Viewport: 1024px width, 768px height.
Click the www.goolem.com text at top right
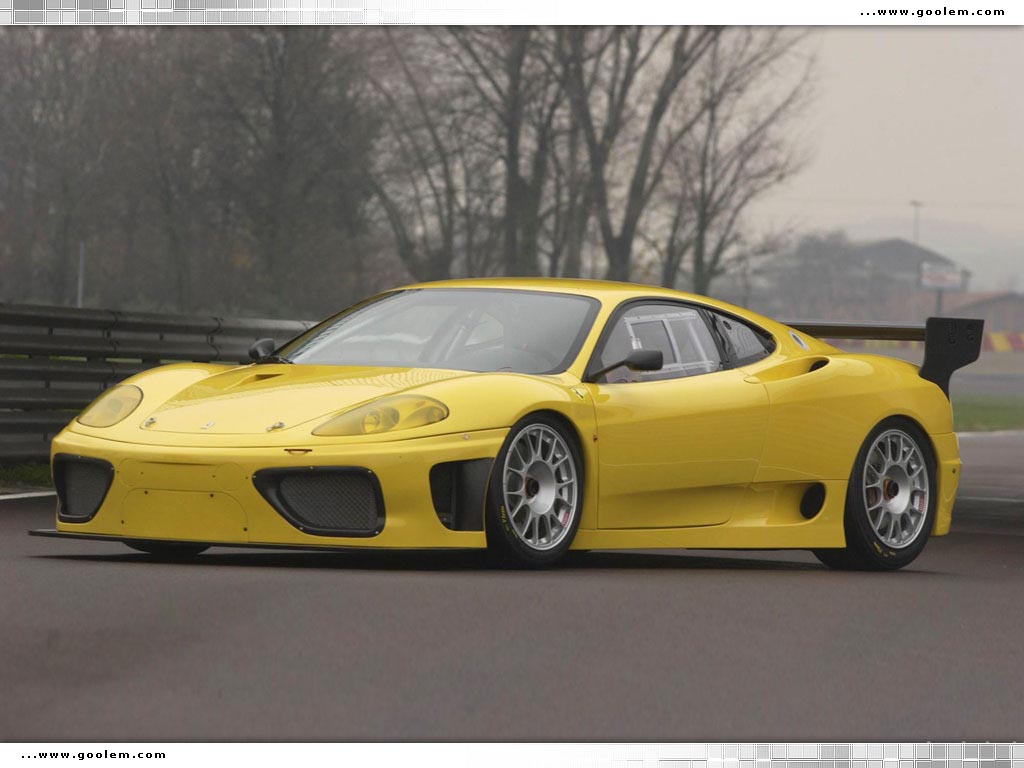coord(933,12)
